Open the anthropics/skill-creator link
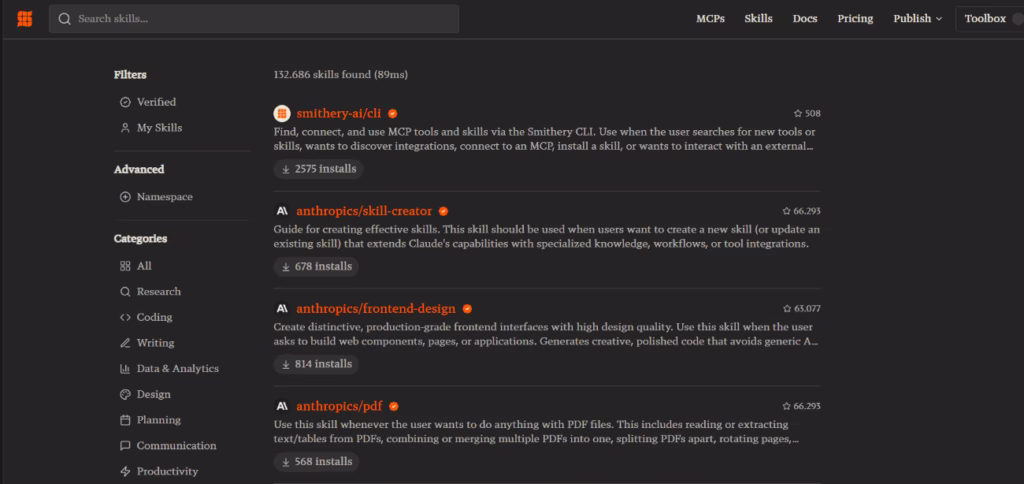This screenshot has height=484, width=1024. coord(364,211)
